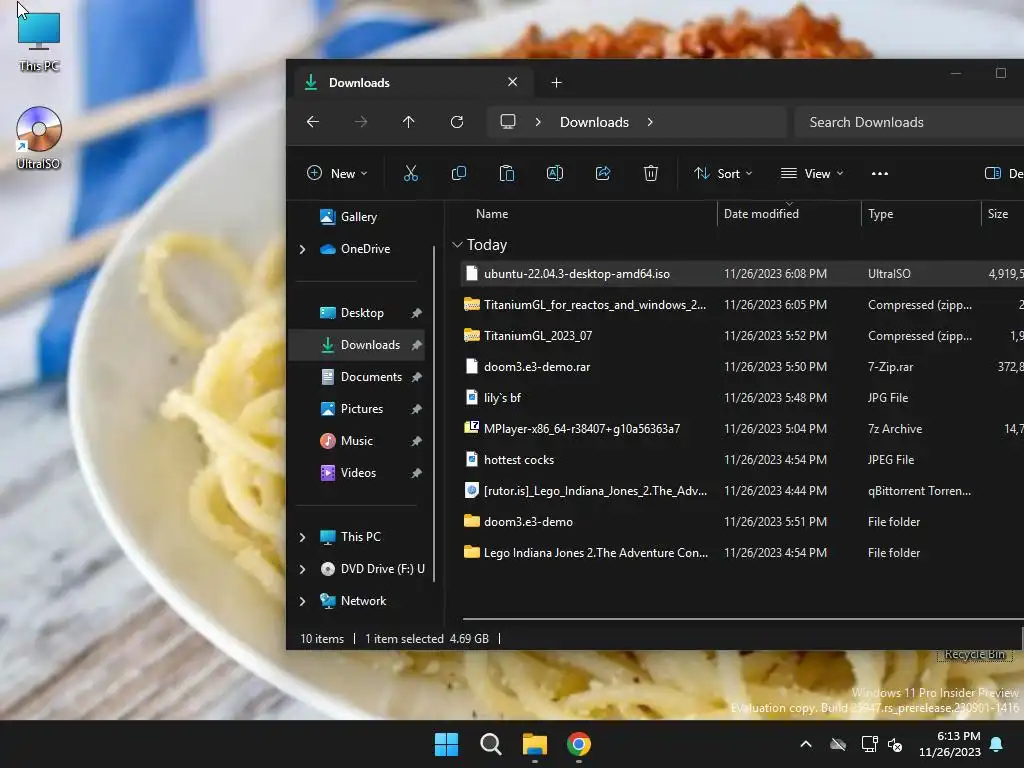
Task: Select the MPlayer-x86_64 7z archive
Action: [x=742, y=428]
